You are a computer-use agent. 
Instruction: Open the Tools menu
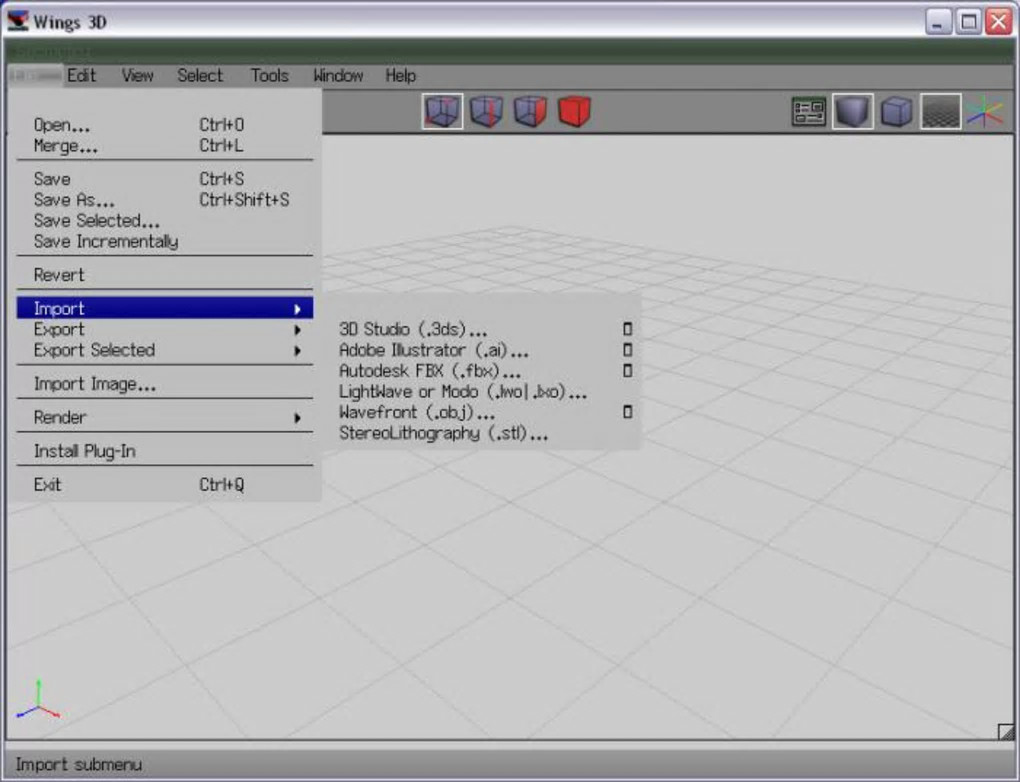point(269,75)
